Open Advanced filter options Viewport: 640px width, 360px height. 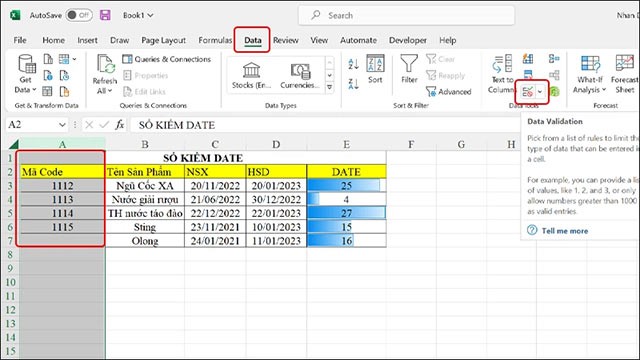[449, 92]
